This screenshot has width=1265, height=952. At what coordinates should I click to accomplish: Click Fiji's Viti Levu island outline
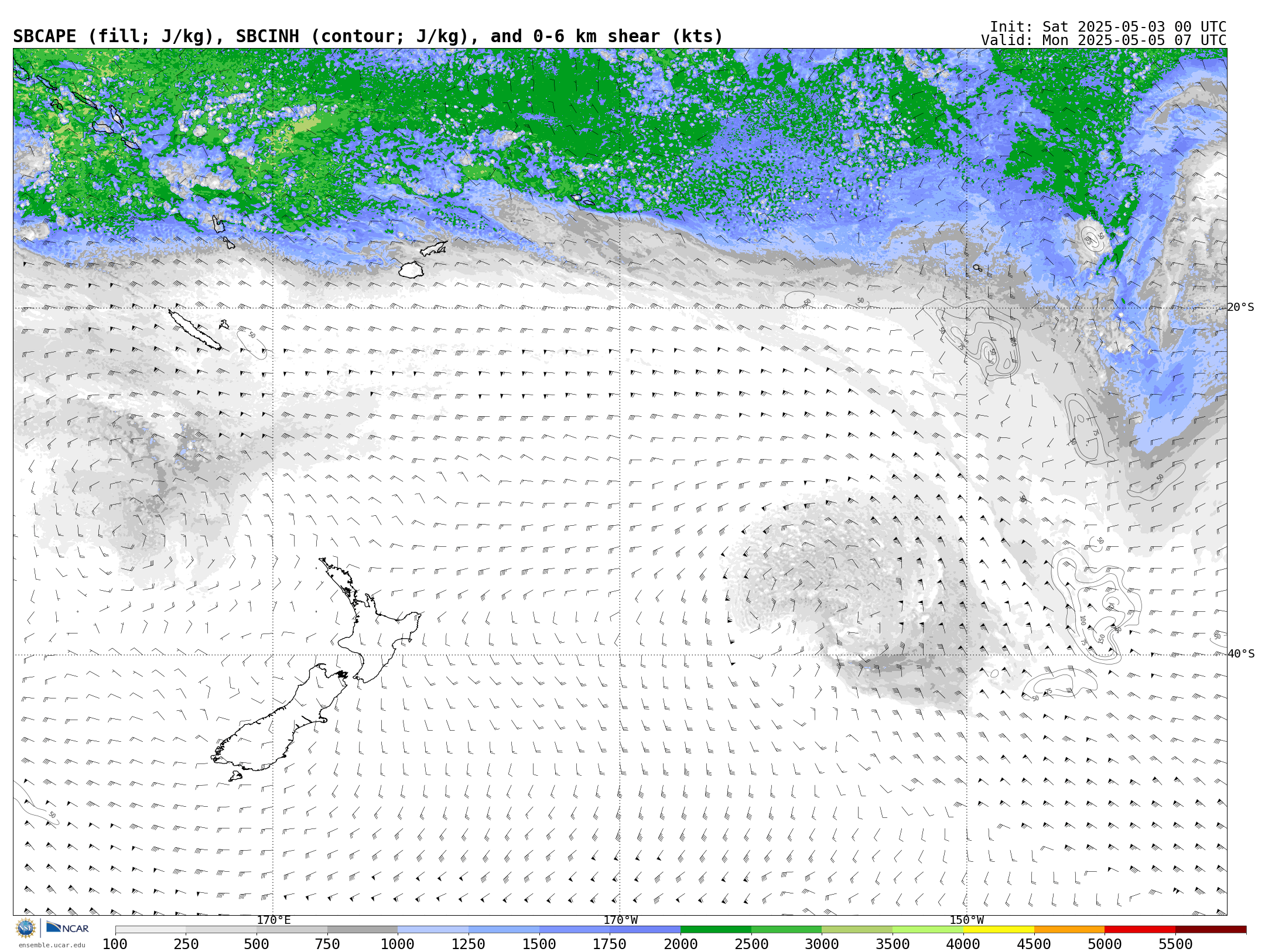point(411,270)
